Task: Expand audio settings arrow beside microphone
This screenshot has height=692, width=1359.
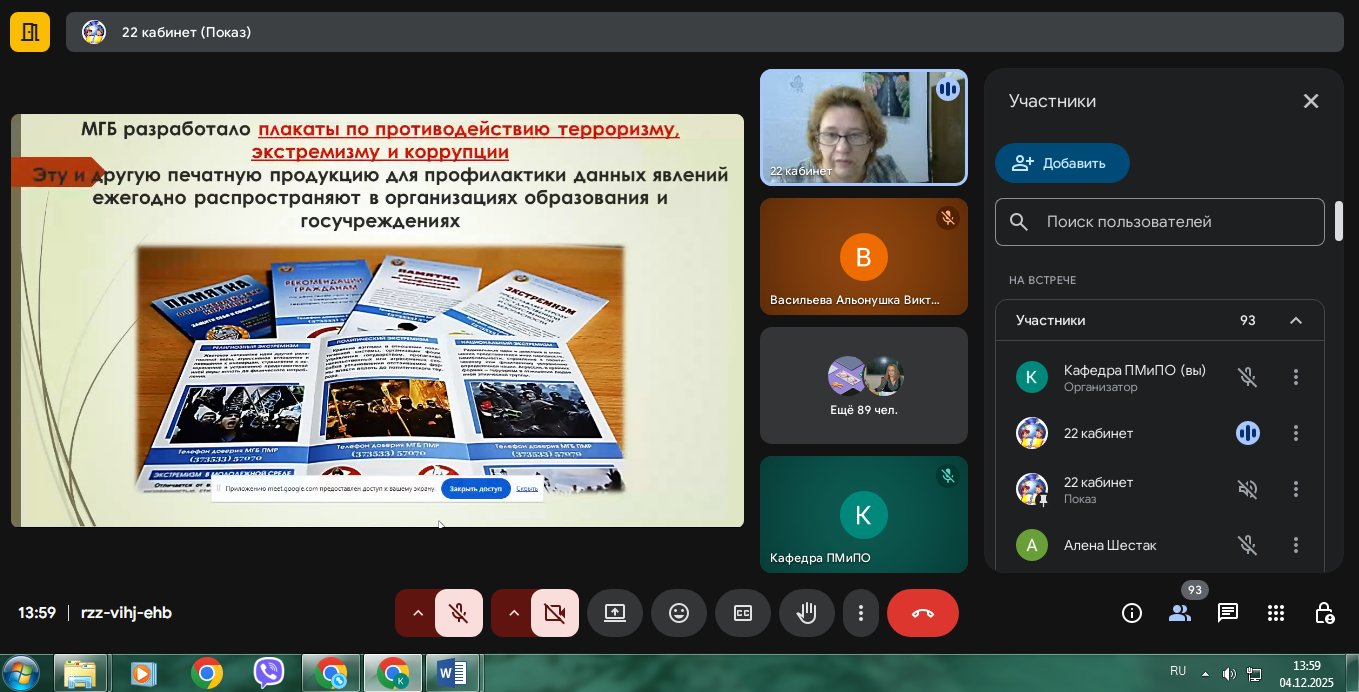Action: [417, 613]
